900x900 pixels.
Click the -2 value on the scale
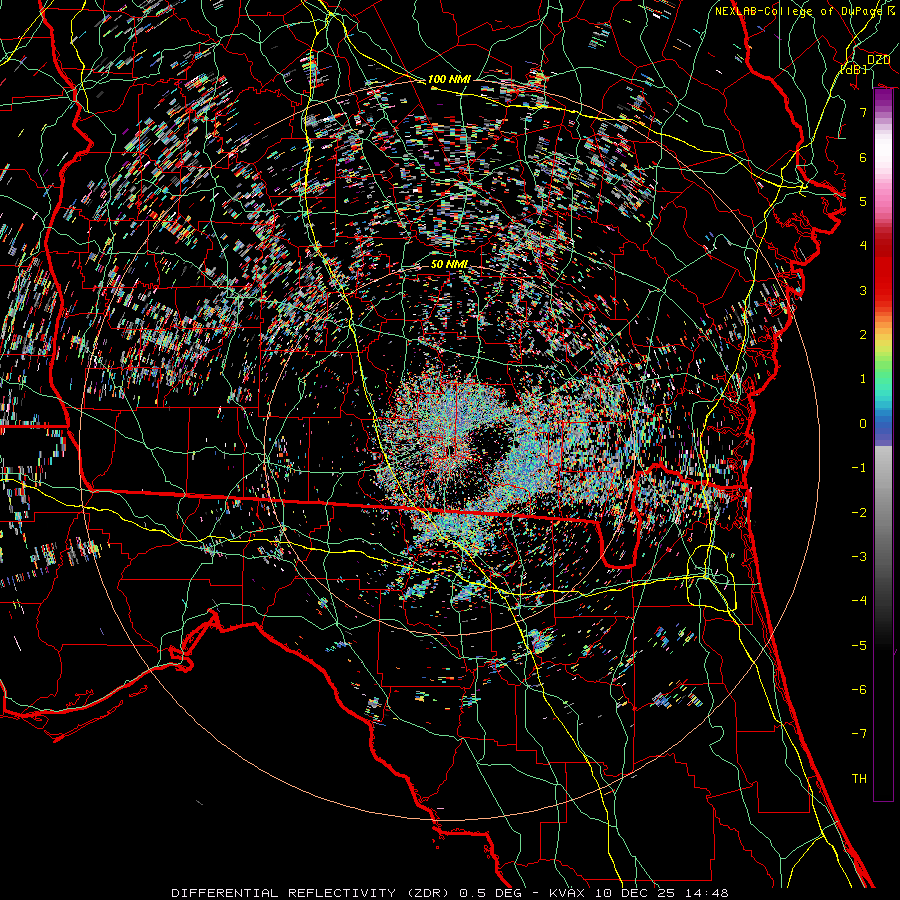click(859, 513)
